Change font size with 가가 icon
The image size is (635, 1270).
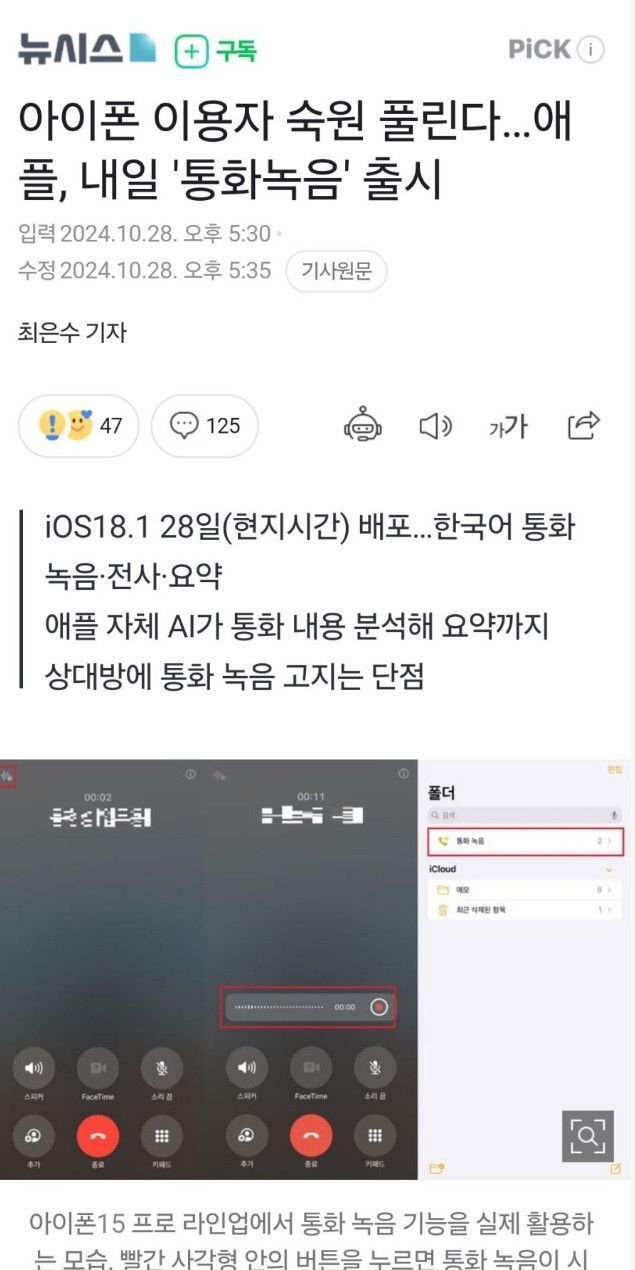(x=508, y=427)
